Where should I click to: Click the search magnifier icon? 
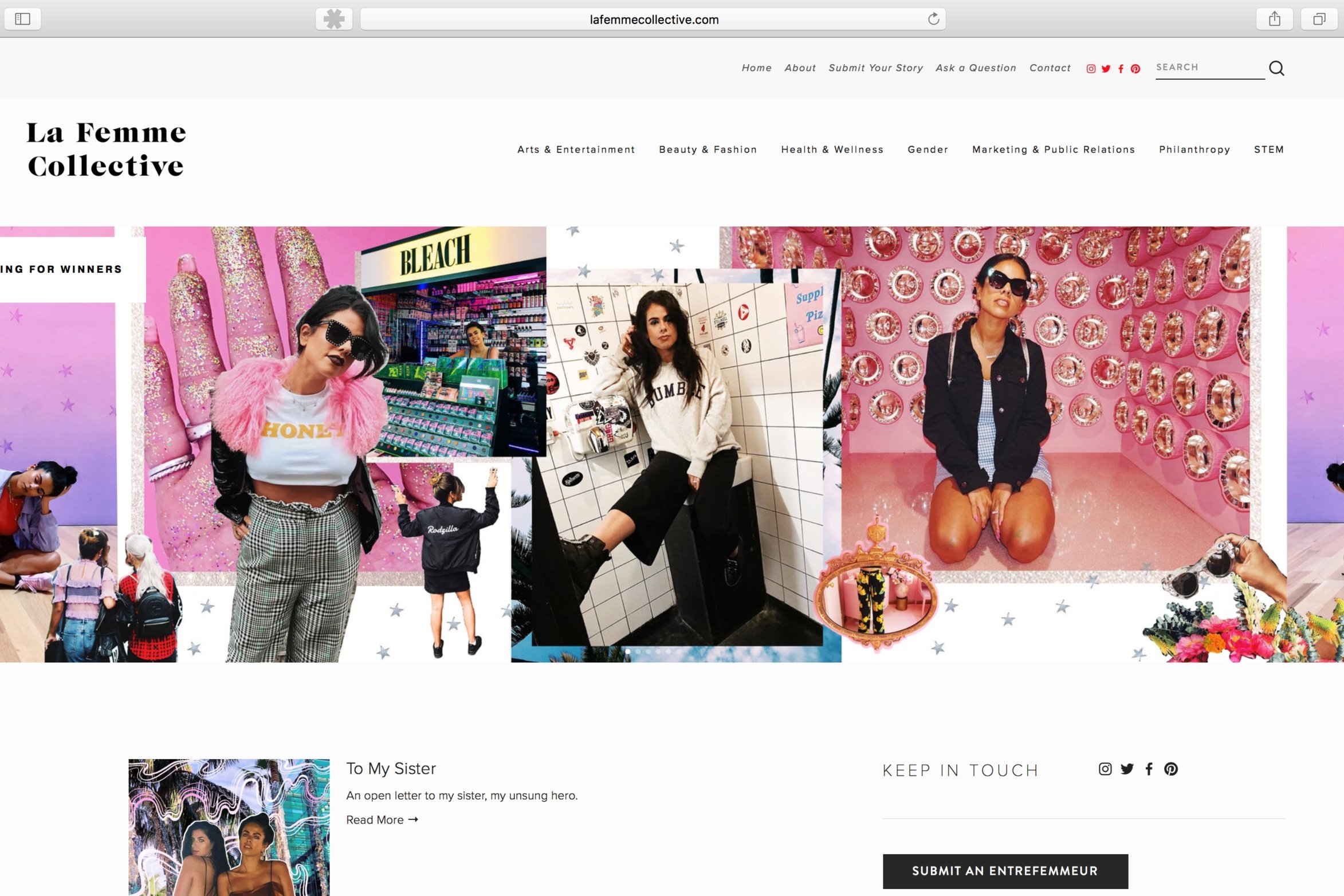[x=1277, y=68]
